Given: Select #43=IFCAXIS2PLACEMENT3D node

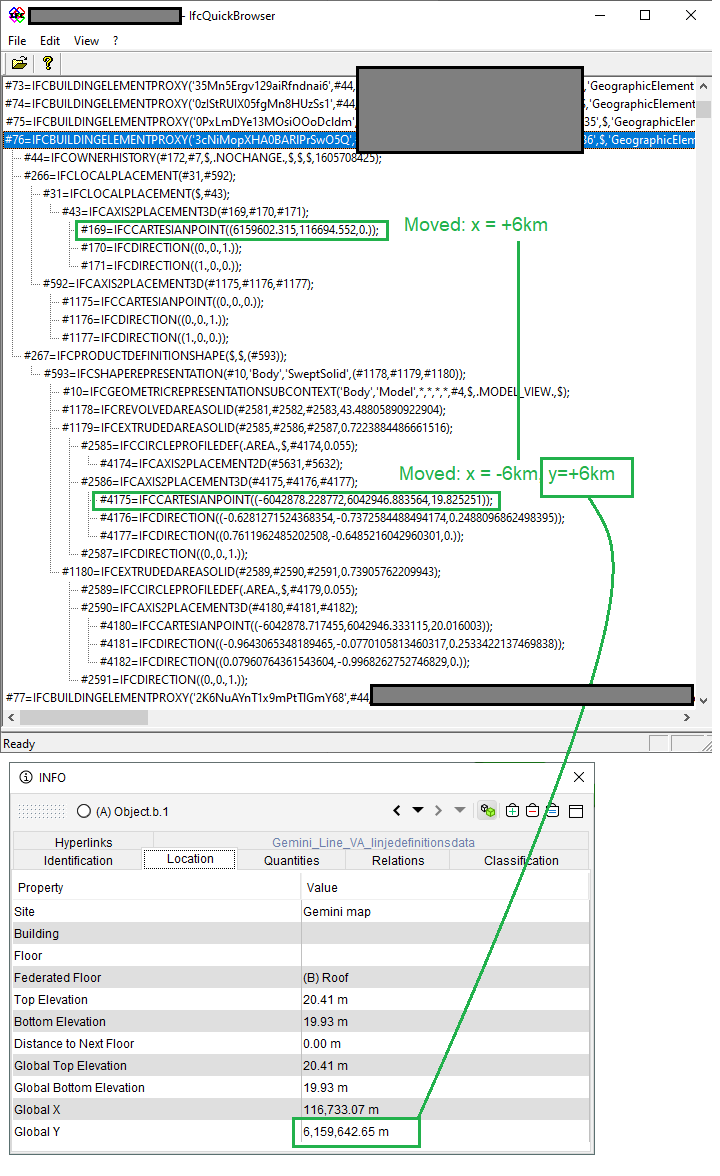Looking at the screenshot, I should click(x=185, y=212).
